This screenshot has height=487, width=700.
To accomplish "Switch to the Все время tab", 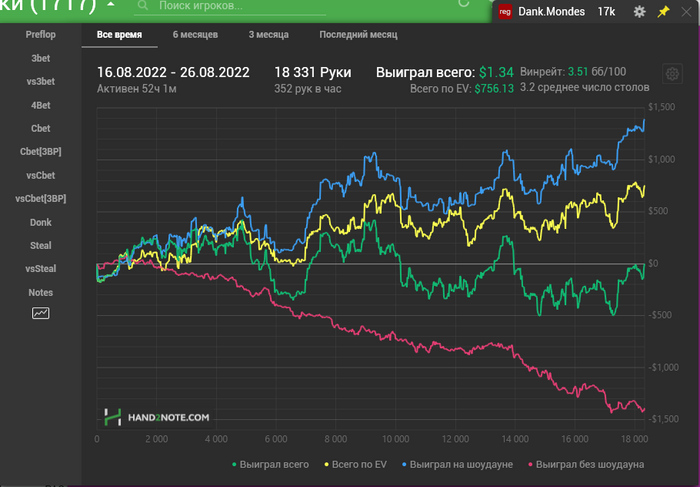I will (119, 35).
